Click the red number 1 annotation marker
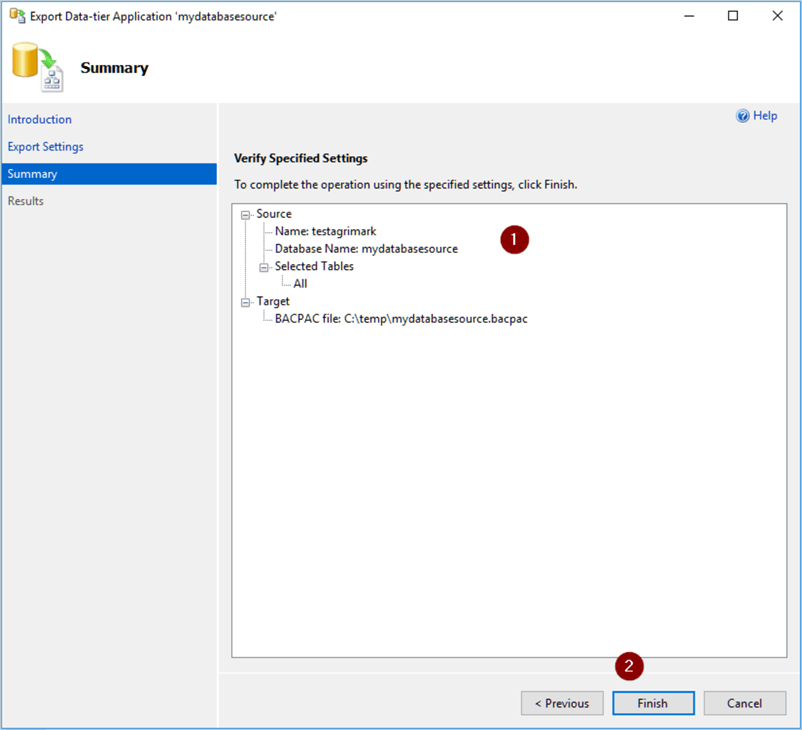The image size is (802, 730). coord(514,240)
